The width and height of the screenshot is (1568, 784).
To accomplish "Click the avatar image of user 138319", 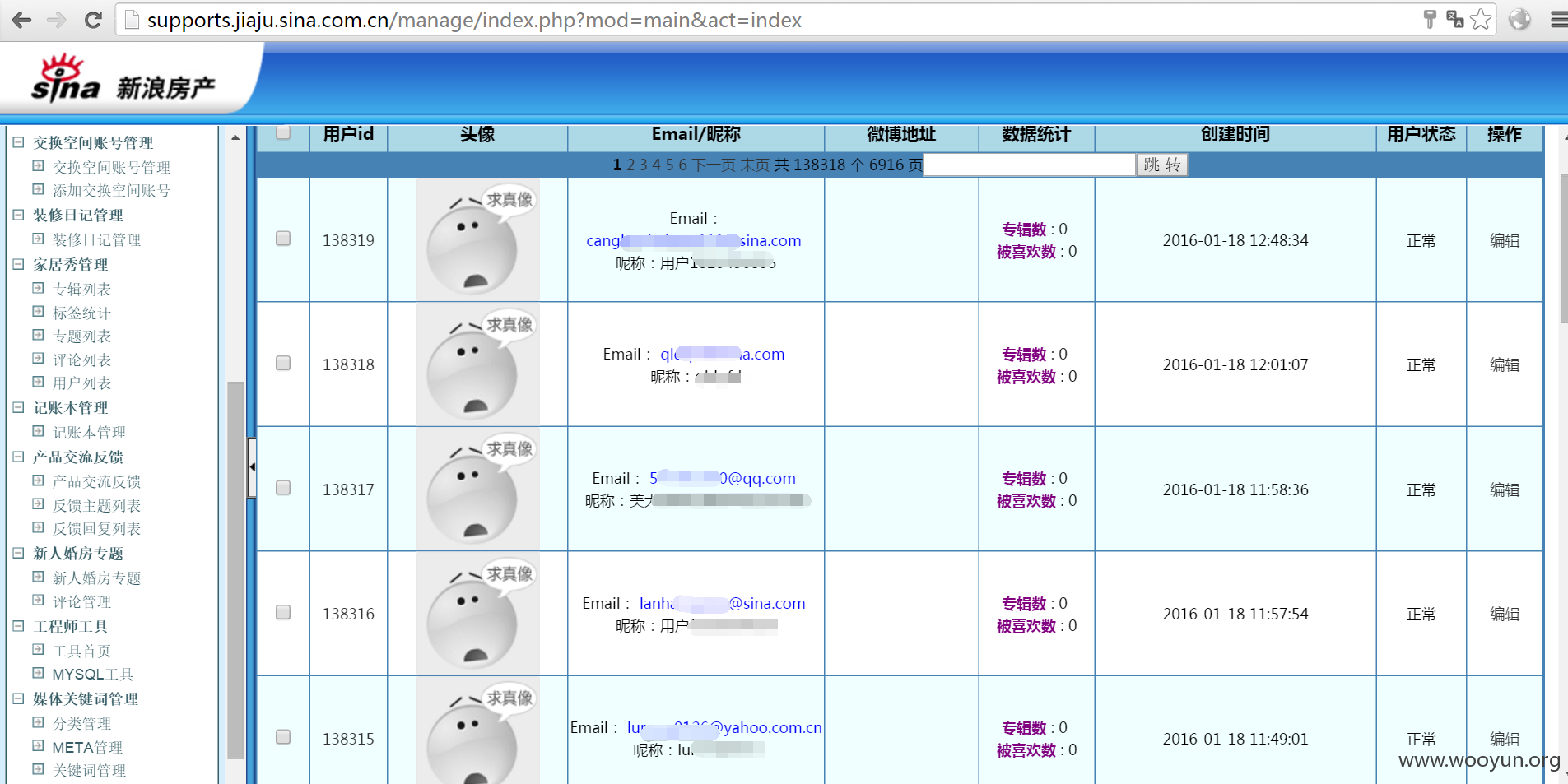I will [478, 239].
